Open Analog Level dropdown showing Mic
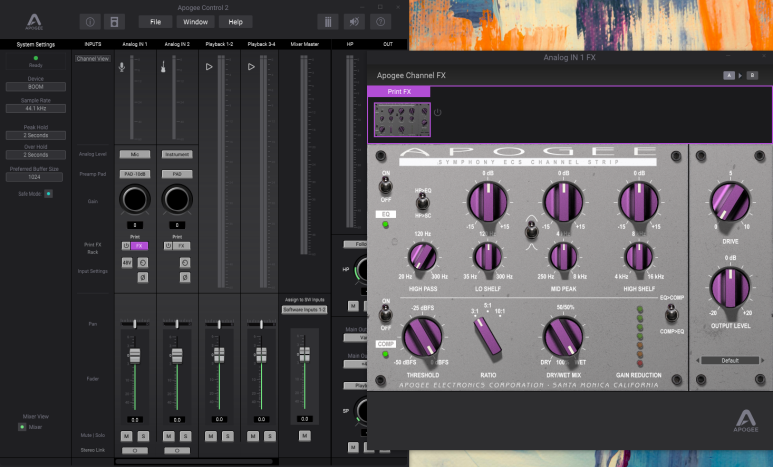Screen dimensions: 773x467 135,154
